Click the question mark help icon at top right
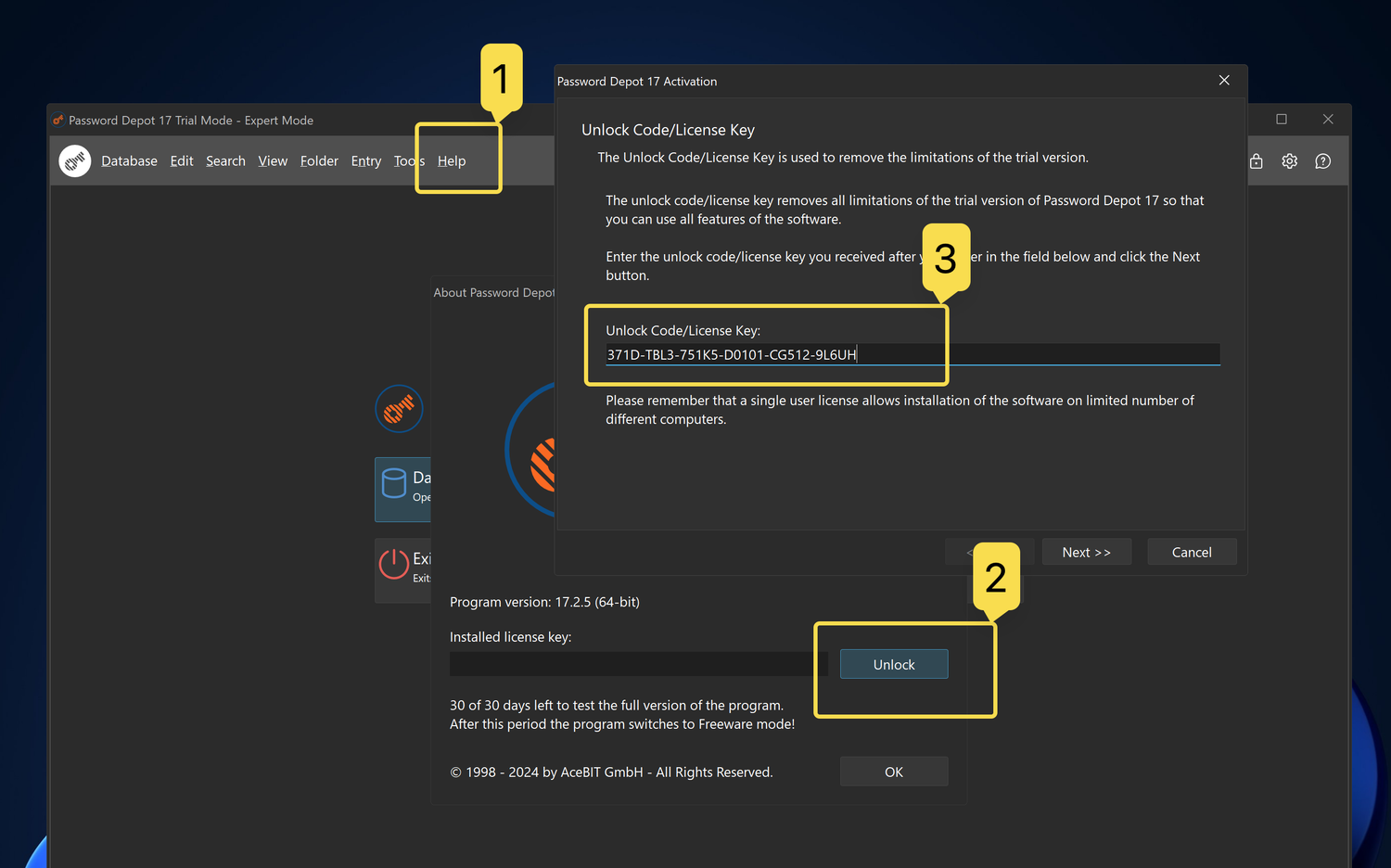Viewport: 1391px width, 868px height. click(1323, 161)
